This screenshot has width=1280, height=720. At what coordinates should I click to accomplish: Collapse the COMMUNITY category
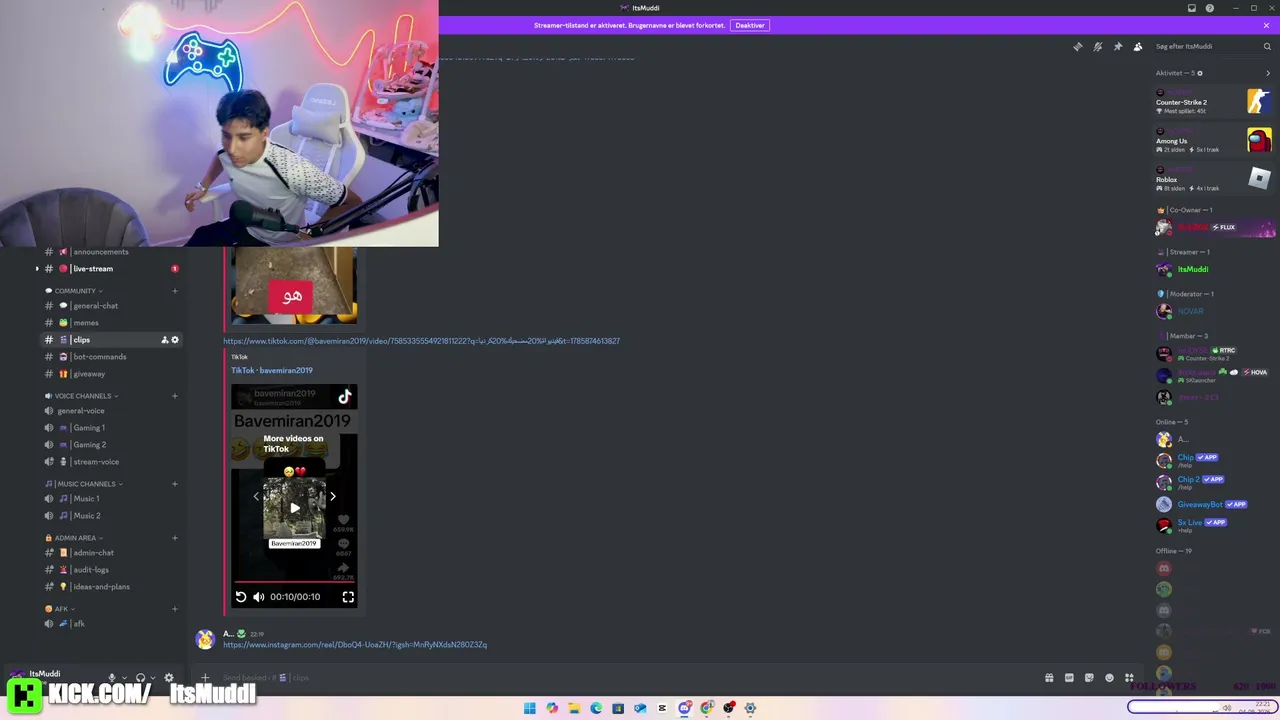click(x=78, y=291)
